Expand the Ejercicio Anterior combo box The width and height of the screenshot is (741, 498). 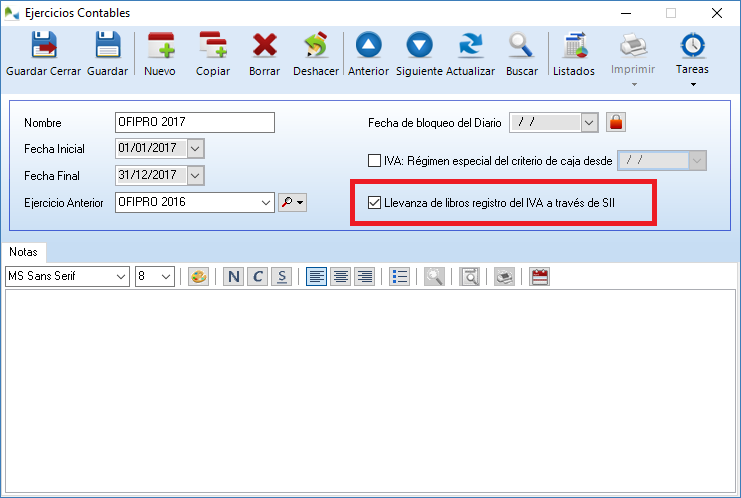pyautogui.click(x=266, y=202)
